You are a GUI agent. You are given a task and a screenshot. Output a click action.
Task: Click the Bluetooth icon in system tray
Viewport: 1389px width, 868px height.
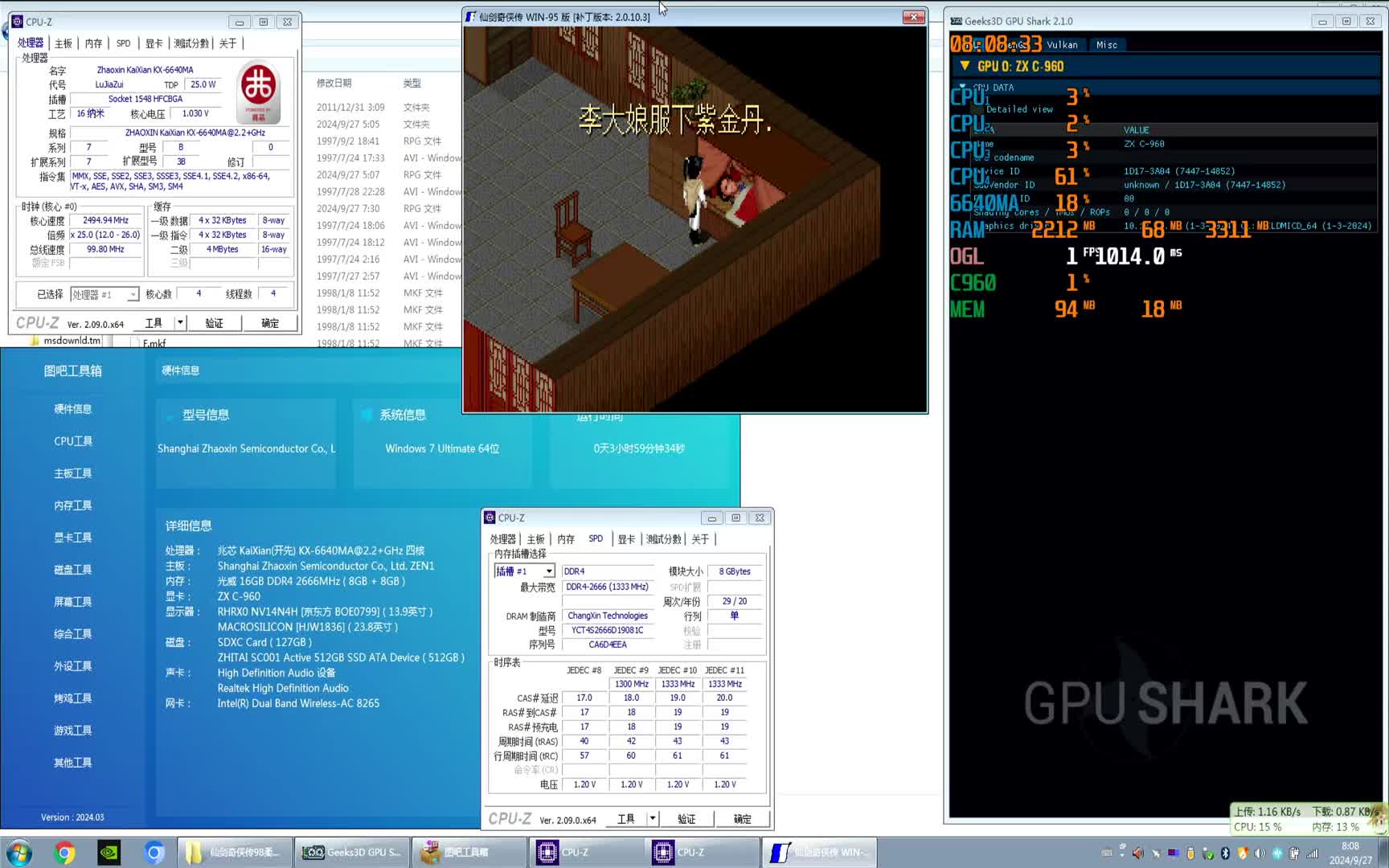point(1225,853)
